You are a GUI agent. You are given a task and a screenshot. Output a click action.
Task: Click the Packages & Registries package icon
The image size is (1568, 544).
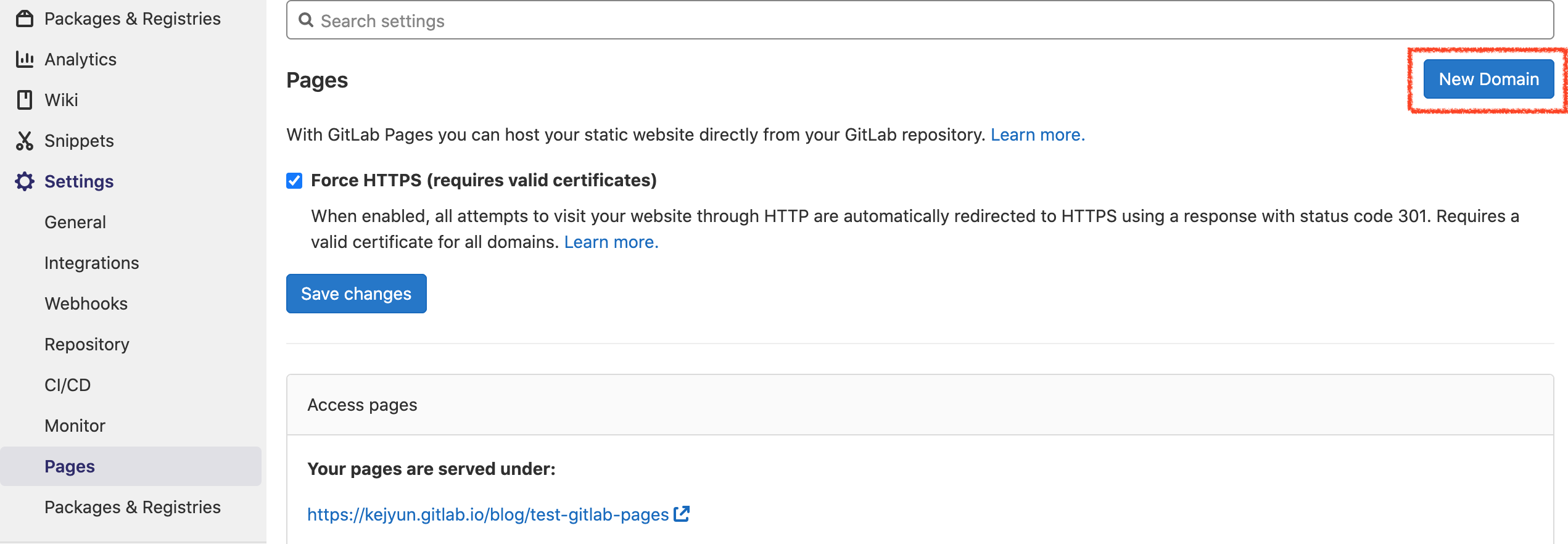point(25,19)
